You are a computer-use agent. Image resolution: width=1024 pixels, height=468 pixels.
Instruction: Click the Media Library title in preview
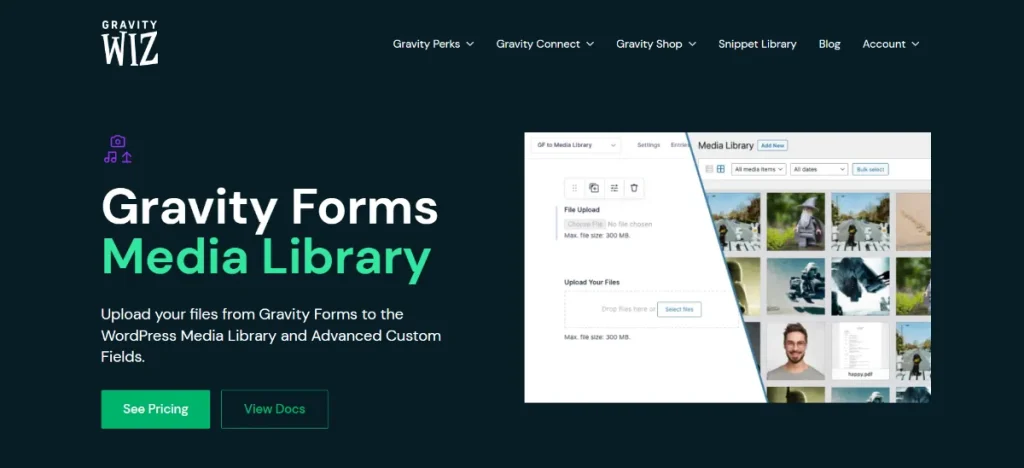pos(726,146)
